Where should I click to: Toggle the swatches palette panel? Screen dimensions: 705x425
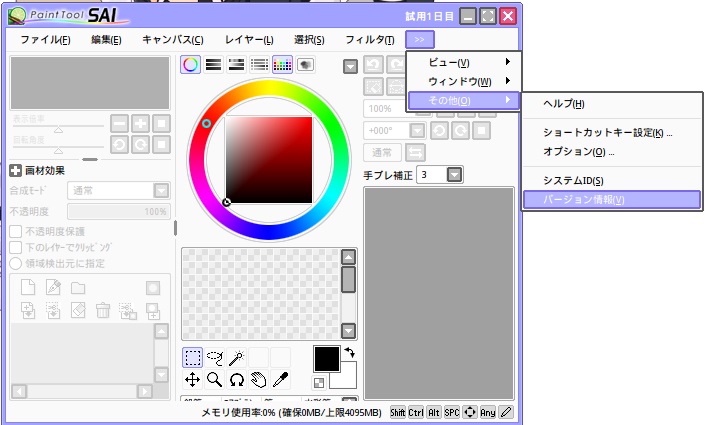282,65
